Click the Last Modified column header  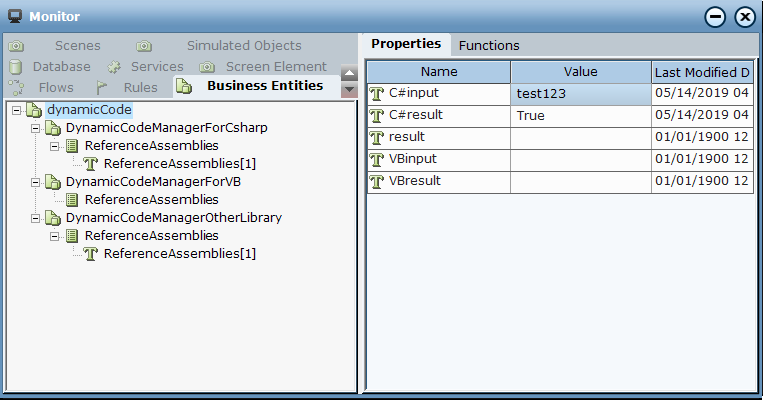(x=701, y=72)
